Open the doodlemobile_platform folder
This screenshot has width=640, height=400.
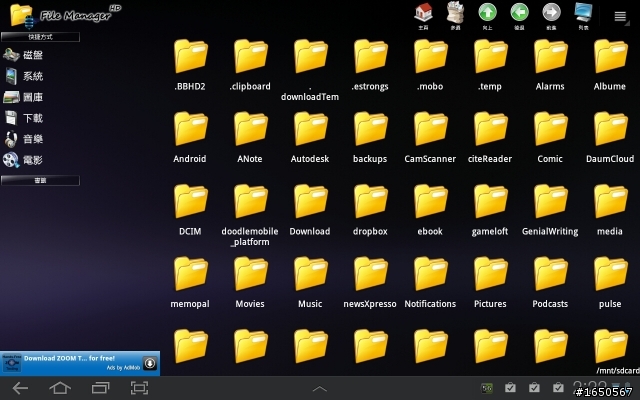click(x=250, y=215)
